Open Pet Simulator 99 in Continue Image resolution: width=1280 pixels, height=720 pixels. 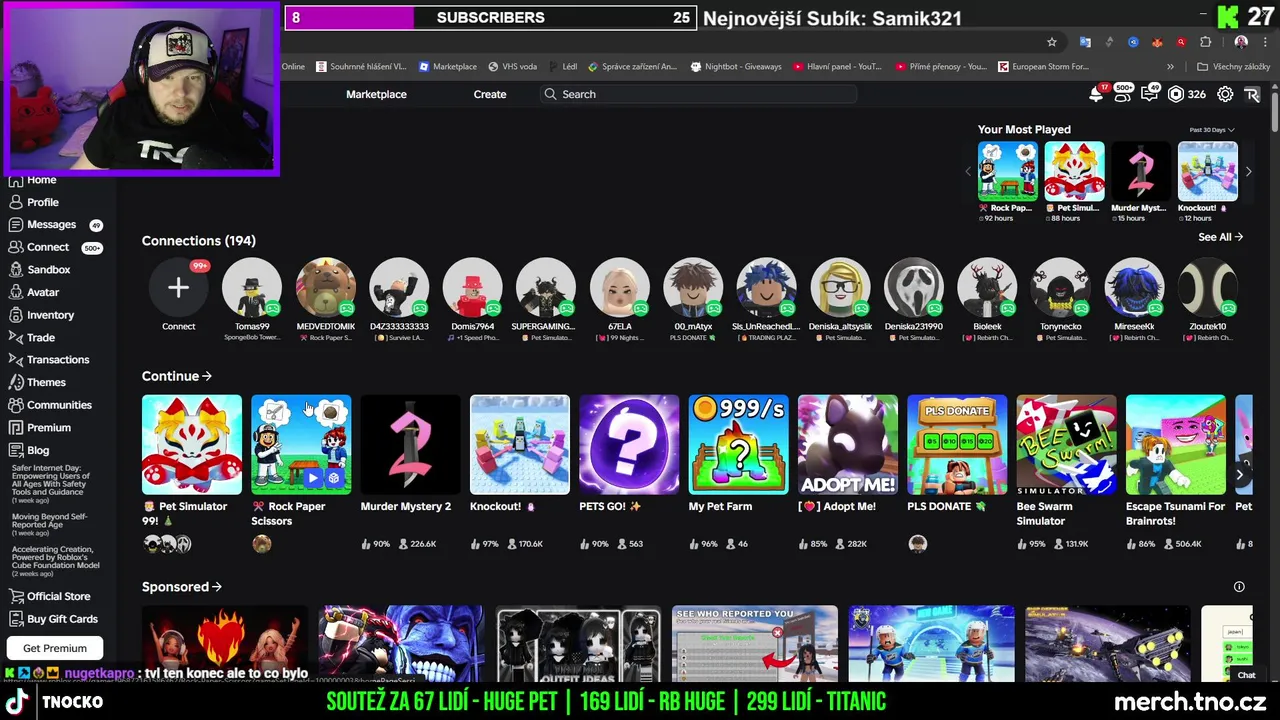(x=192, y=445)
